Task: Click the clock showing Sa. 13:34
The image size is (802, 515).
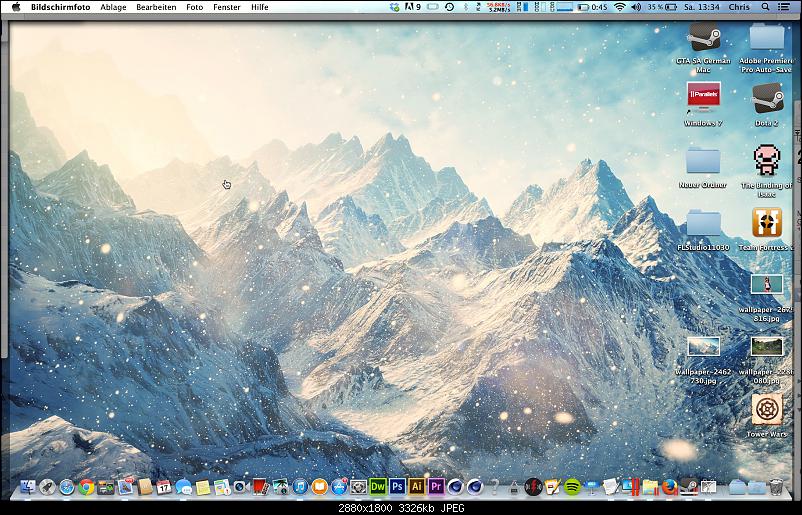Action: click(x=701, y=7)
